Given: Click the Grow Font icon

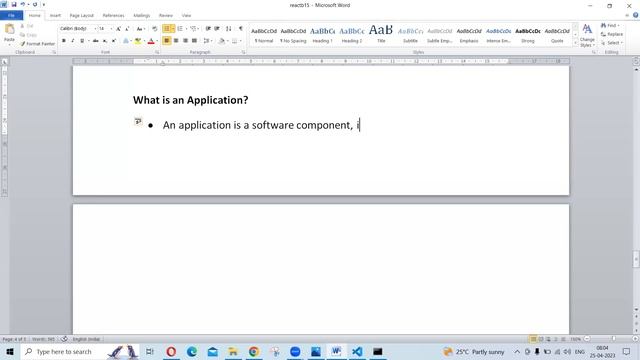Looking at the screenshot, I should 118,29.
